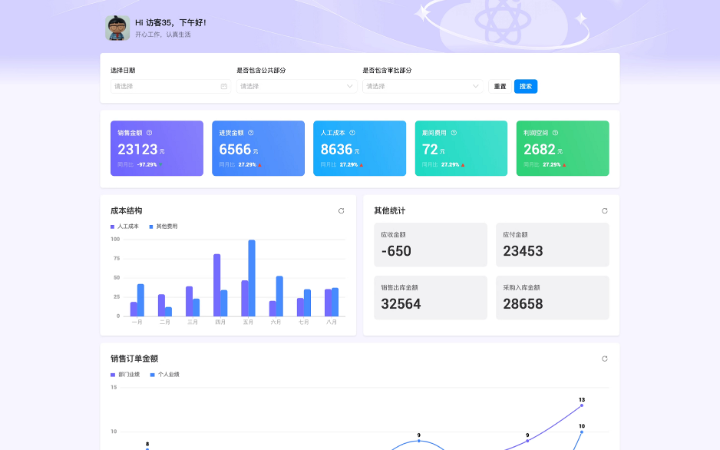Click the -97.29% comparison value

(147, 164)
